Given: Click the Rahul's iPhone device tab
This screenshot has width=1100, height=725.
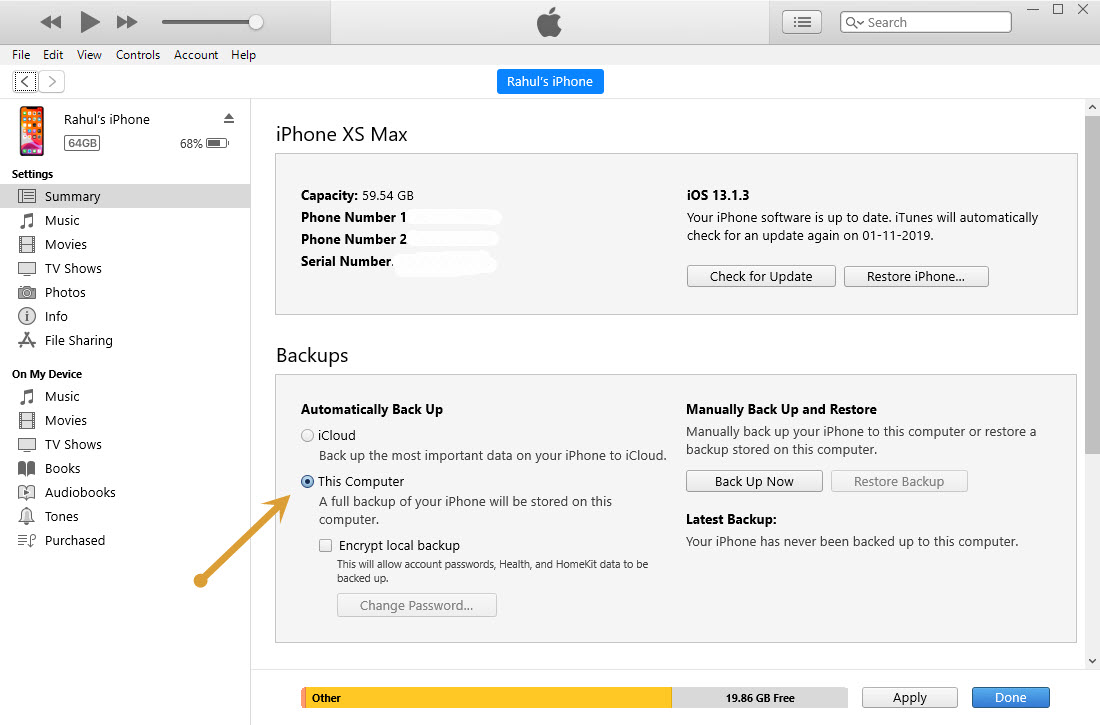Looking at the screenshot, I should (x=550, y=81).
